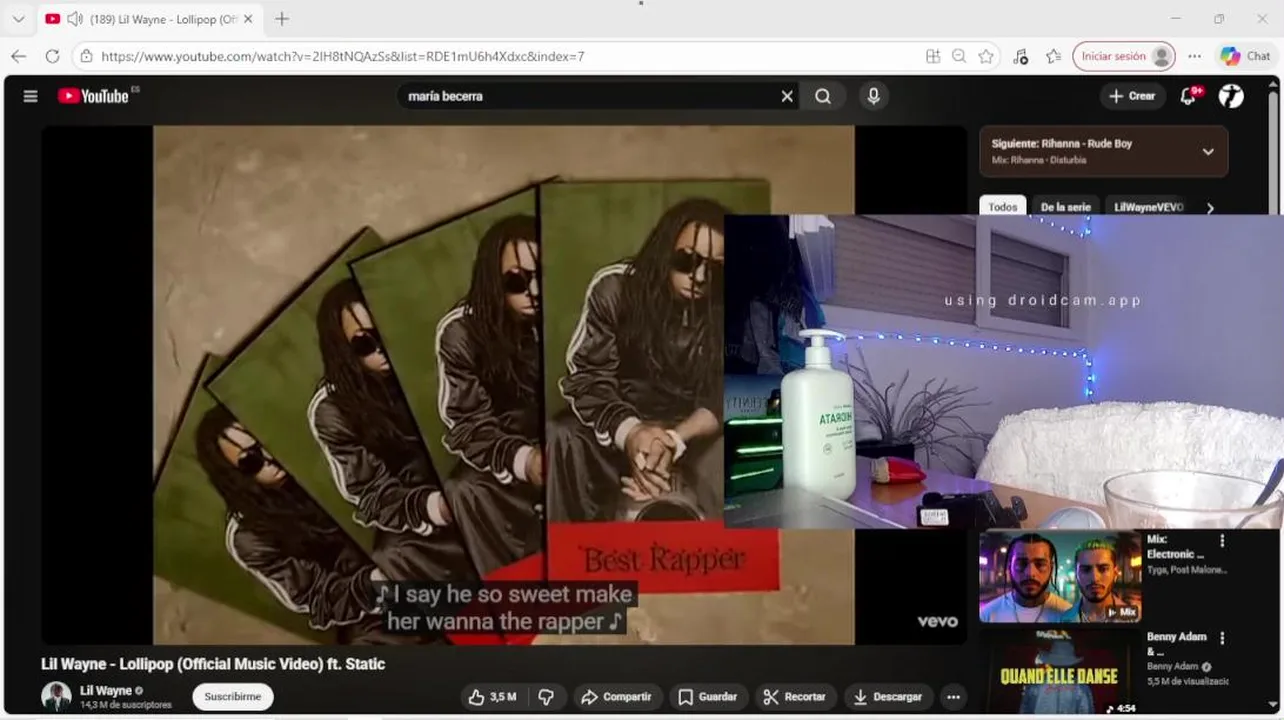Click the browser address bar URL
The height and width of the screenshot is (720, 1284).
[x=343, y=56]
